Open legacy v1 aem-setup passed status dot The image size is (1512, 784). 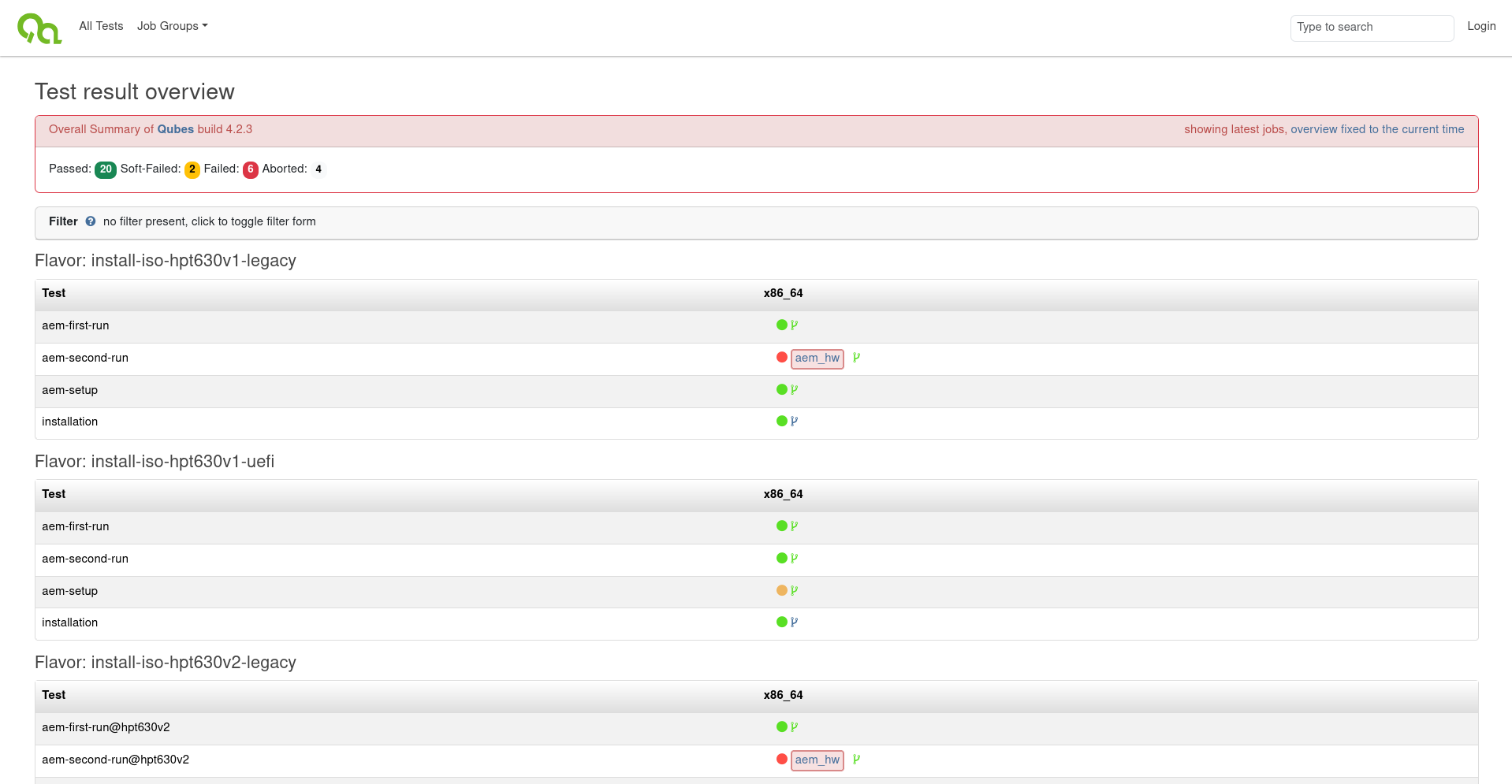(x=782, y=389)
